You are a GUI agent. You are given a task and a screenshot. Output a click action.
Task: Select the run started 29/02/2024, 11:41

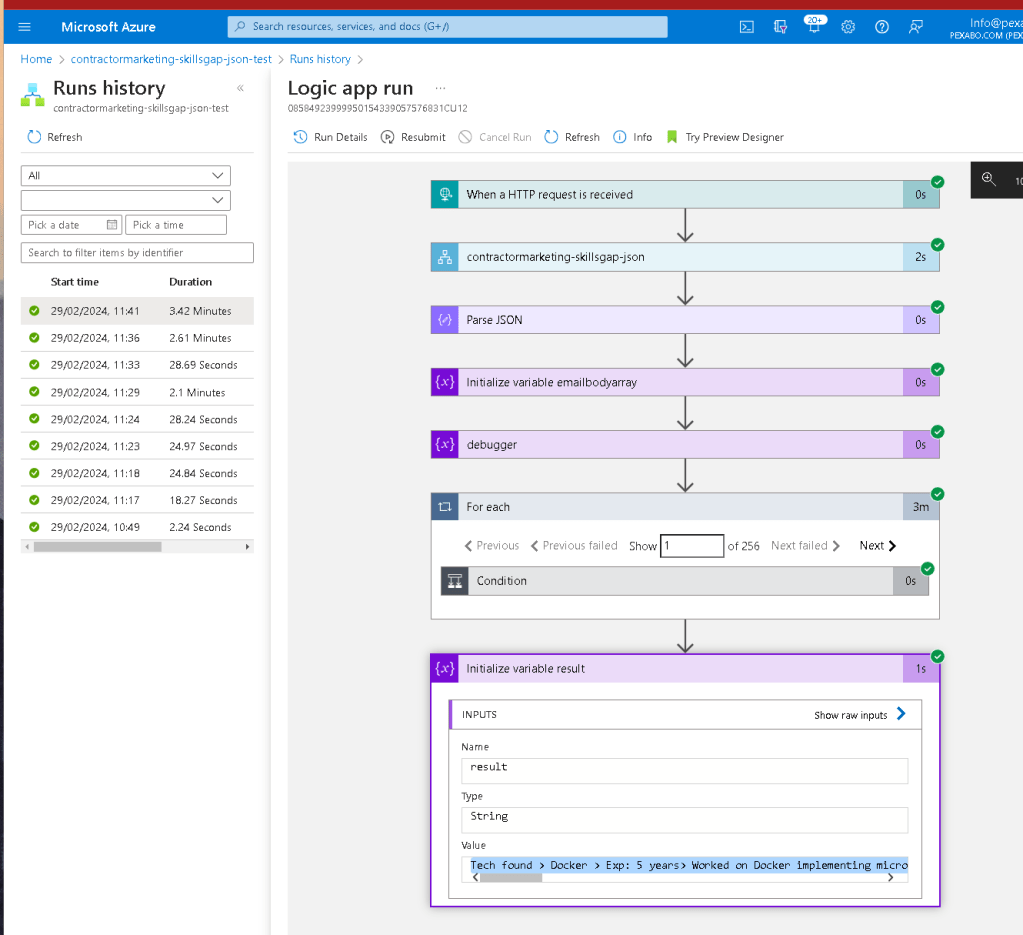[x=137, y=311]
